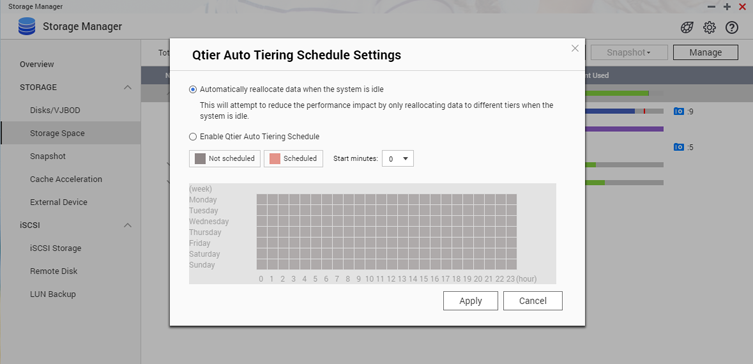The height and width of the screenshot is (364, 753).
Task: Open Storage Manager settings gear icon
Action: tap(709, 28)
